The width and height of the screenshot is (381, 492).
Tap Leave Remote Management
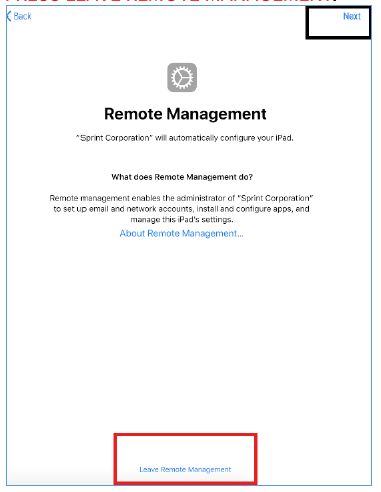point(185,469)
